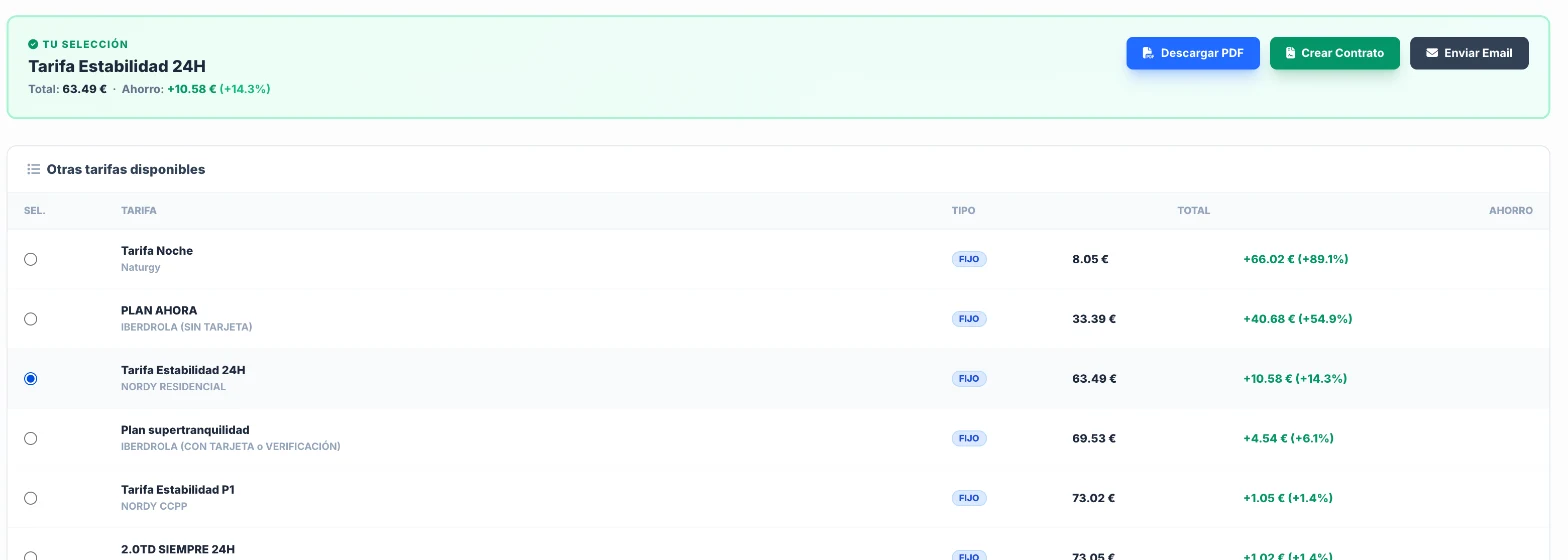The image size is (1568, 560).
Task: Click the +1.05 € (1.4%) savings value
Action: click(x=1288, y=498)
